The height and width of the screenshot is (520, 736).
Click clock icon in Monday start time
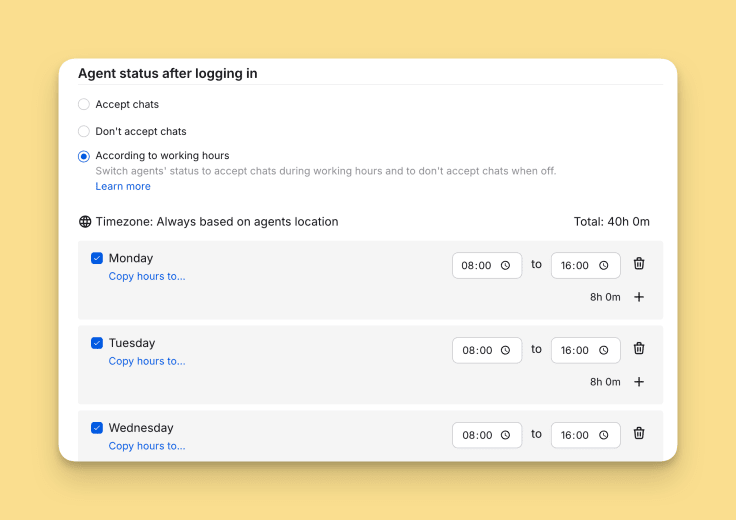coord(505,266)
